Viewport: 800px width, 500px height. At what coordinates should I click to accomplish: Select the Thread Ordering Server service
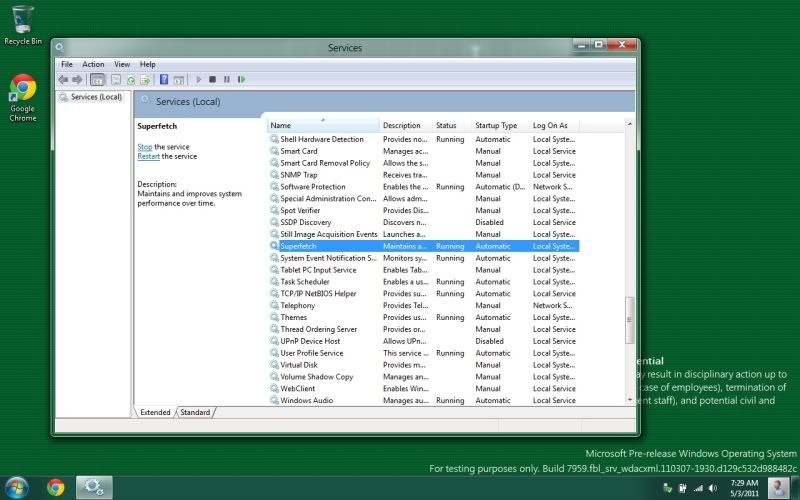(423, 330)
